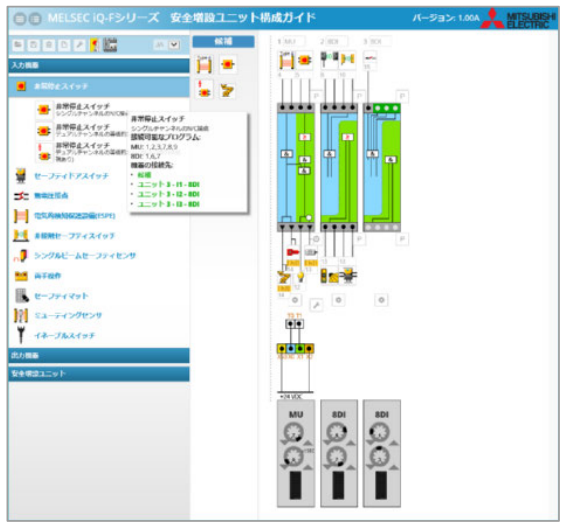
Task: Click unit 2 8DI name field
Action: (x=337, y=41)
